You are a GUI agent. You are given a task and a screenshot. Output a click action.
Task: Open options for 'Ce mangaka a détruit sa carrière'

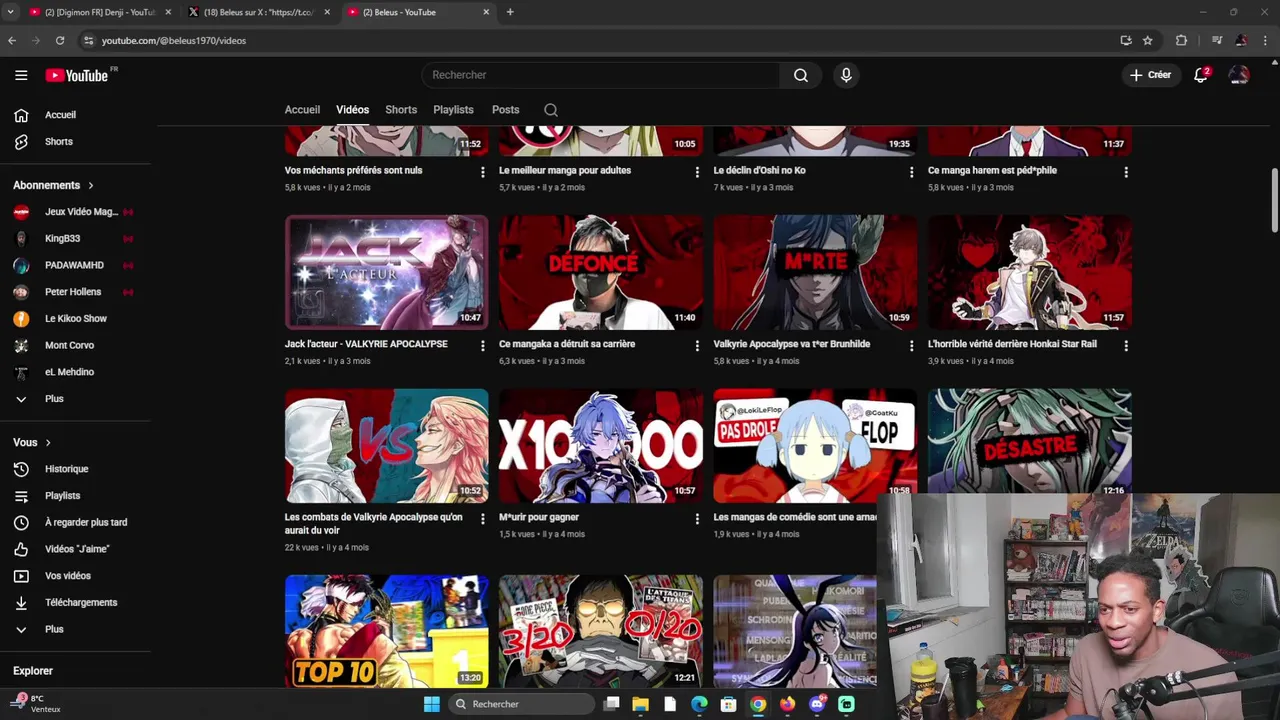697,346
